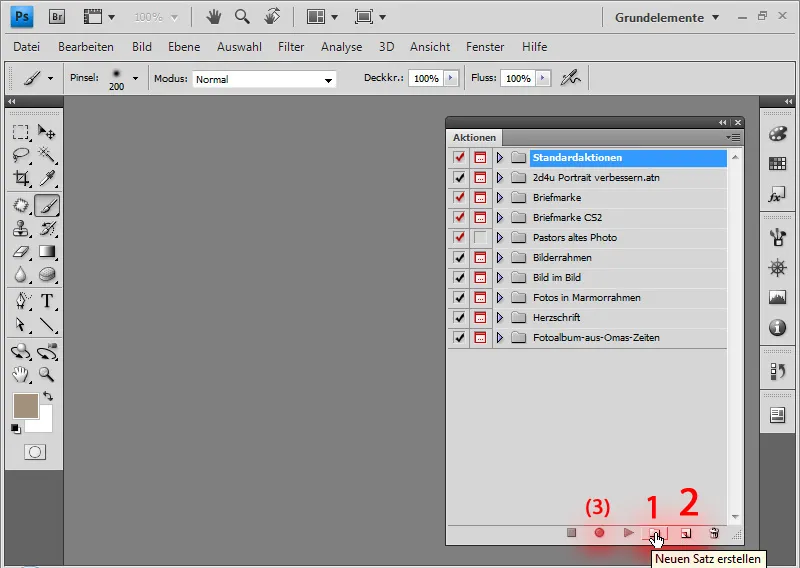Select the Crop tool

20,178
